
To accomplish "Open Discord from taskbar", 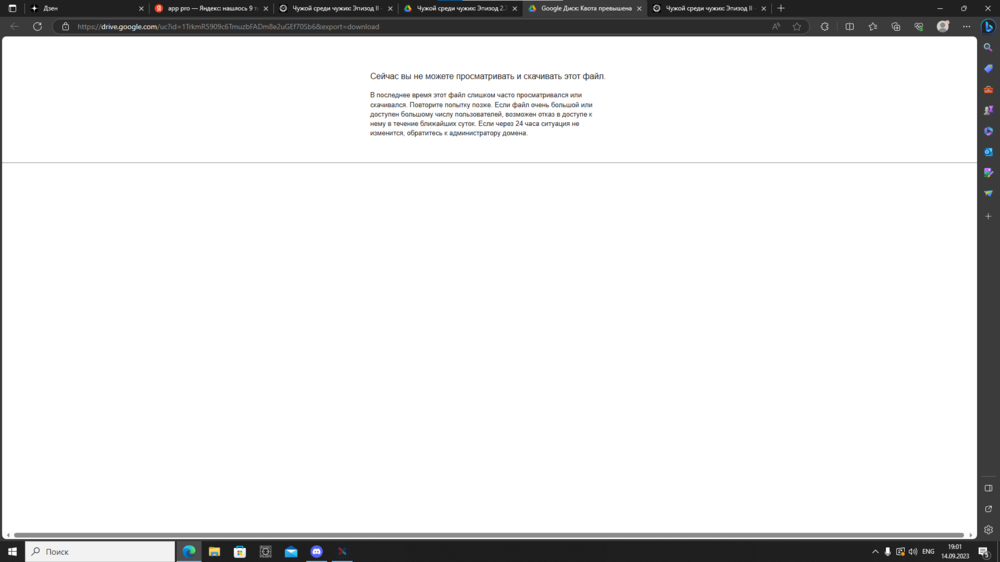I will 316,551.
